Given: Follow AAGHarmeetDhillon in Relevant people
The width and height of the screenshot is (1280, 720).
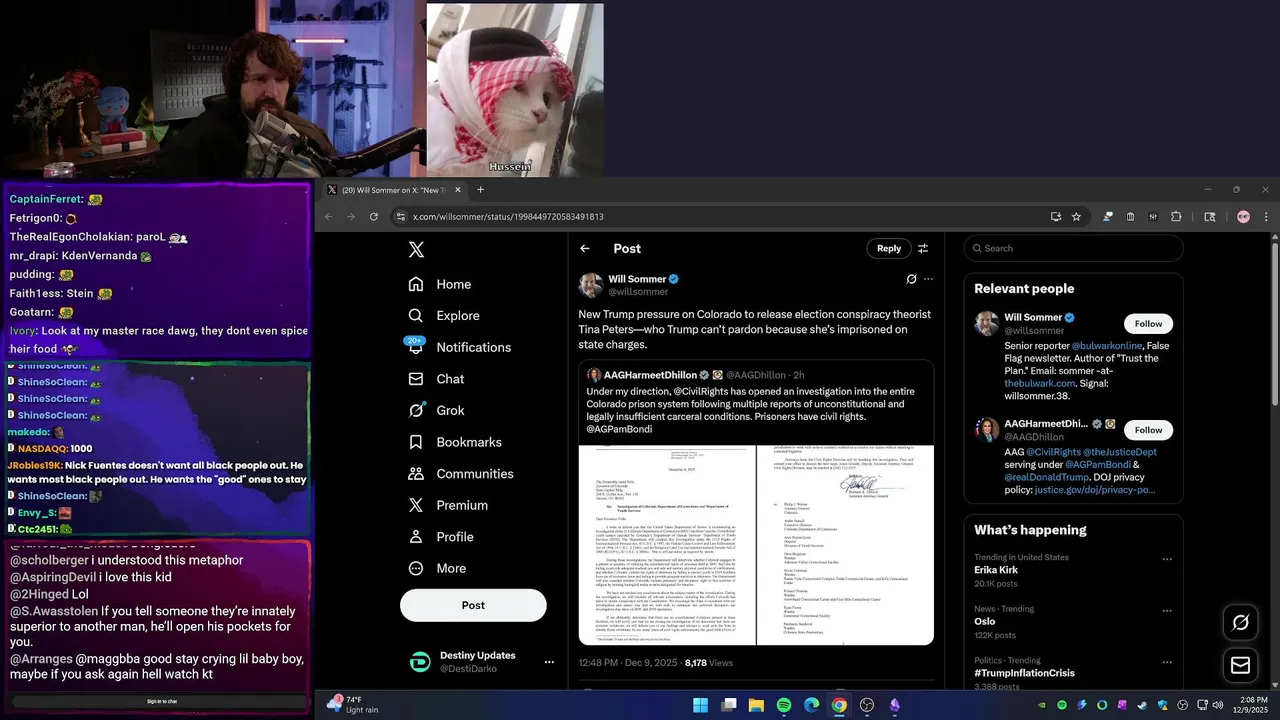Looking at the screenshot, I should 1148,430.
